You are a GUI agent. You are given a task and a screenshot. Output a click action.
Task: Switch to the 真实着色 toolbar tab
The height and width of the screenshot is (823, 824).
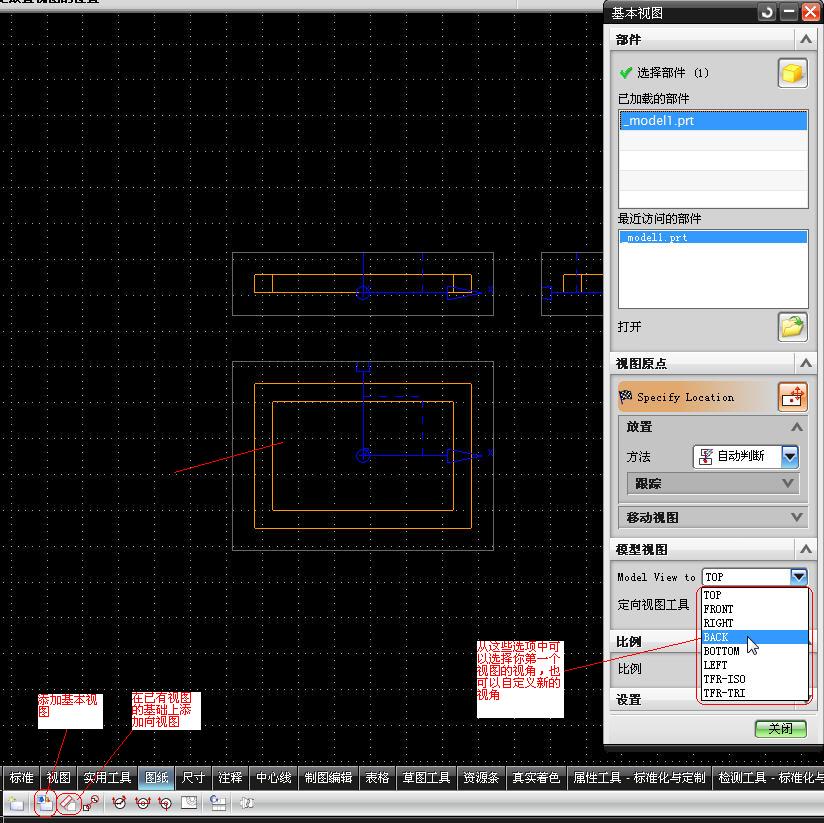(x=536, y=777)
